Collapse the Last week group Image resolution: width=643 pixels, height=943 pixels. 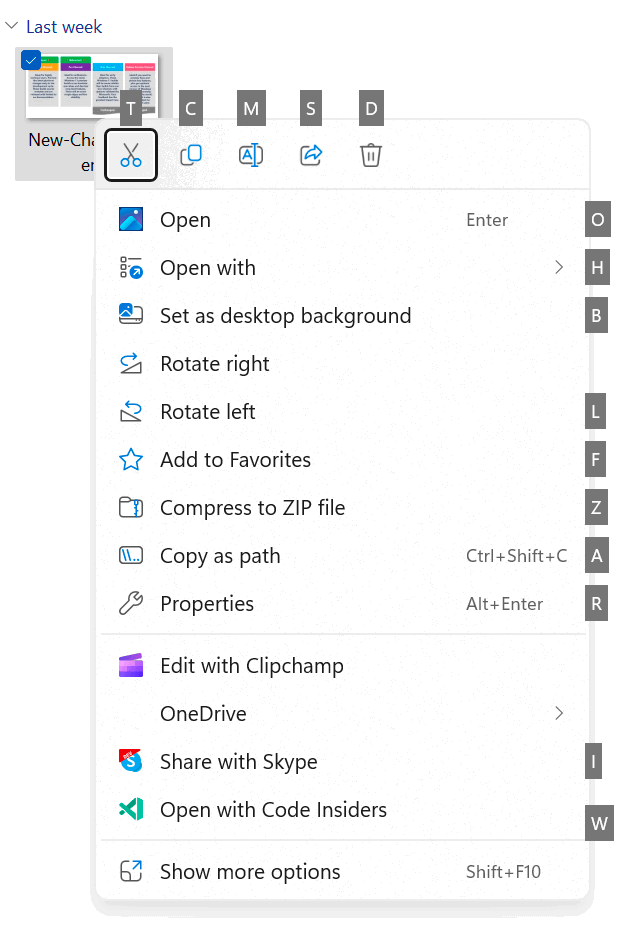click(12, 26)
